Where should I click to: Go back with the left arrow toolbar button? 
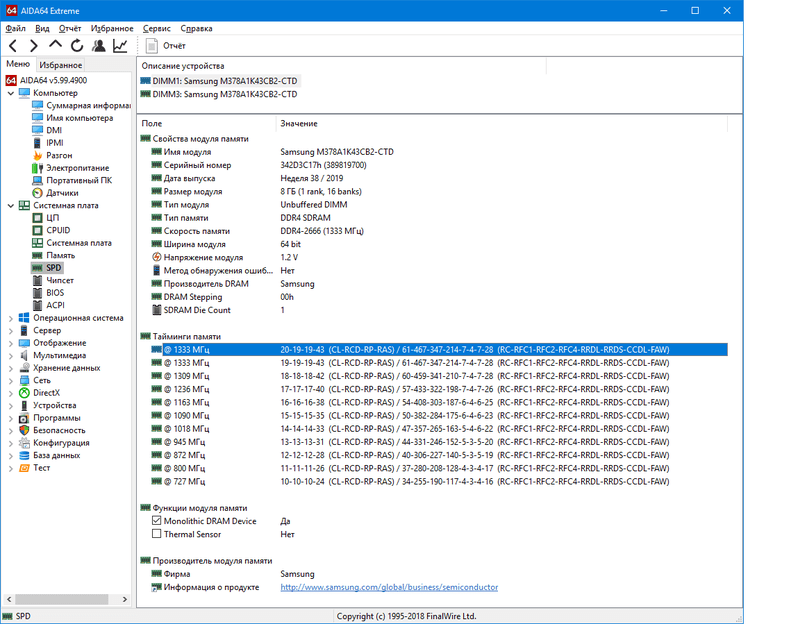(13, 46)
